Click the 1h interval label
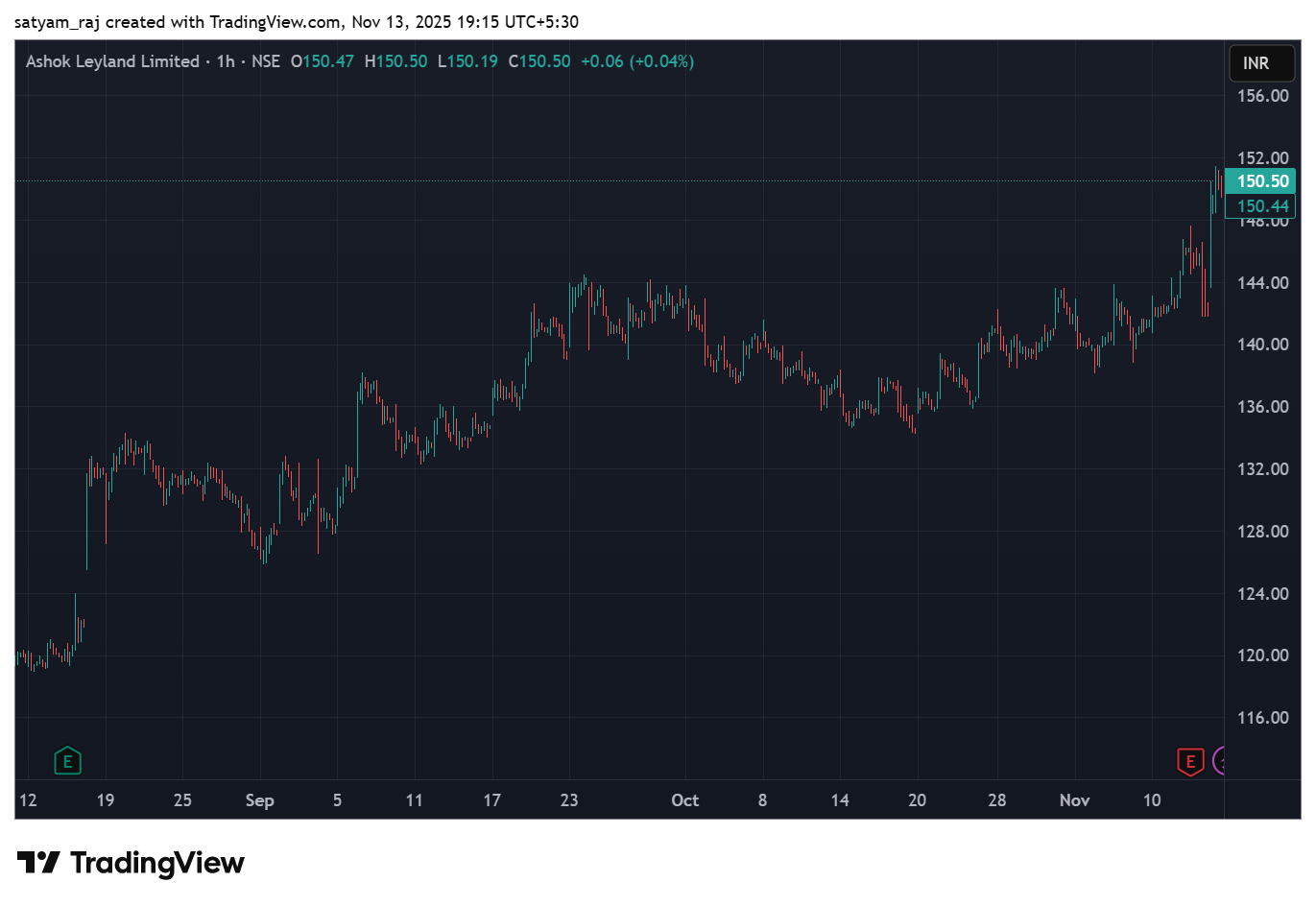Image resolution: width=1316 pixels, height=906 pixels. pyautogui.click(x=226, y=61)
